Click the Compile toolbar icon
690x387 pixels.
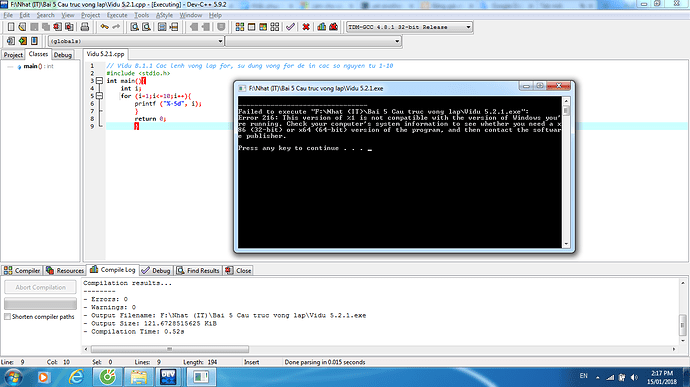(x=239, y=27)
